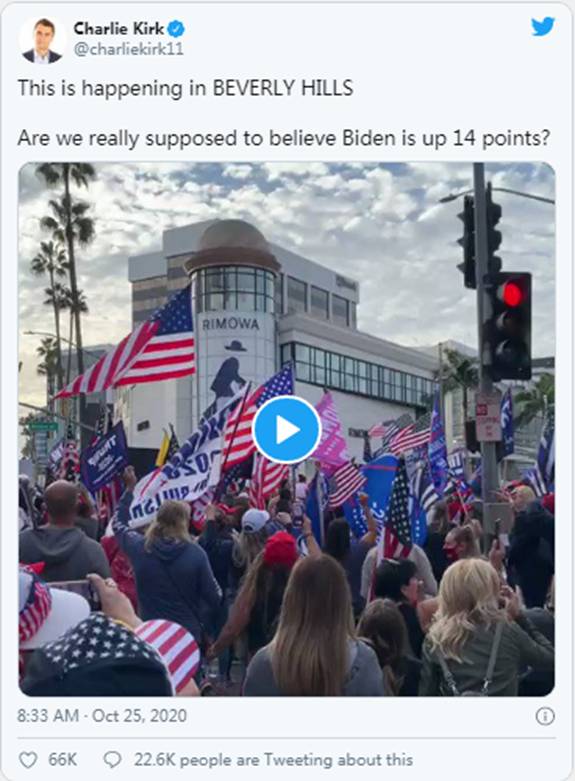
Task: Click the "This is happening in BEVERLY HILLS" text
Action: 185,89
